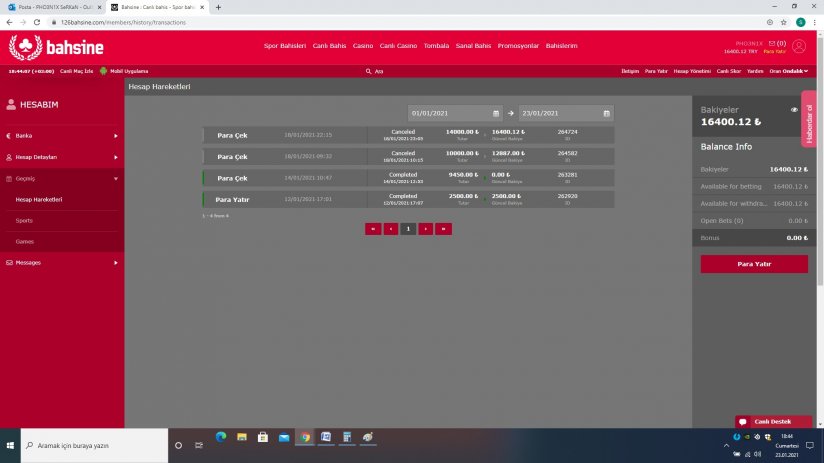
Task: Open the end date calendar icon
Action: pos(606,114)
